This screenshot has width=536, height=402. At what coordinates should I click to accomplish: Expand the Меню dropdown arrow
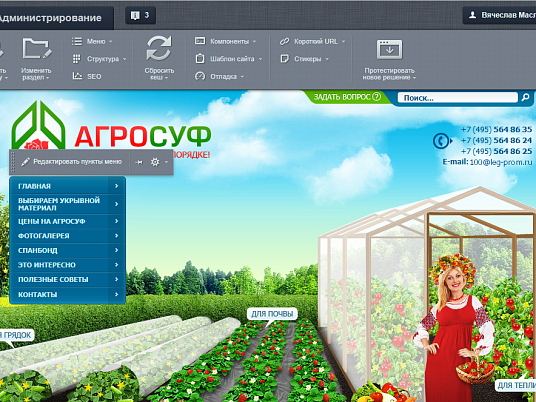click(110, 41)
